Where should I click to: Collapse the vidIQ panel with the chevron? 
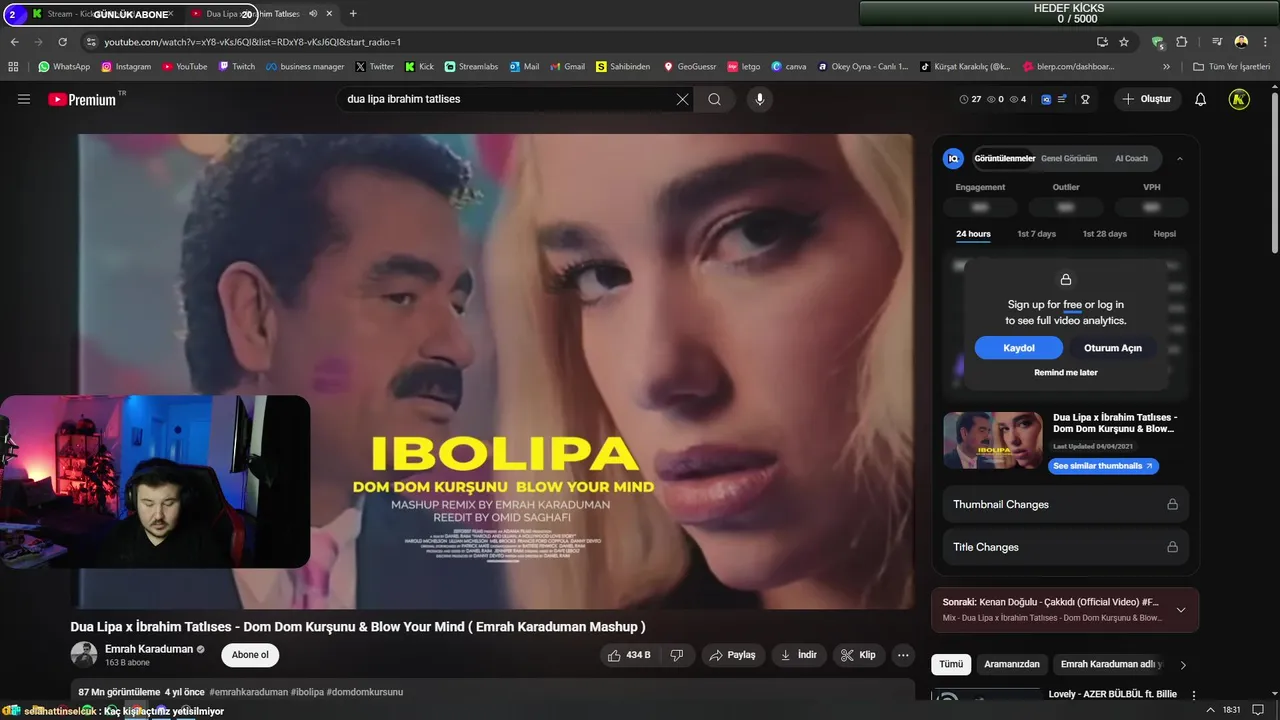pyautogui.click(x=1179, y=158)
